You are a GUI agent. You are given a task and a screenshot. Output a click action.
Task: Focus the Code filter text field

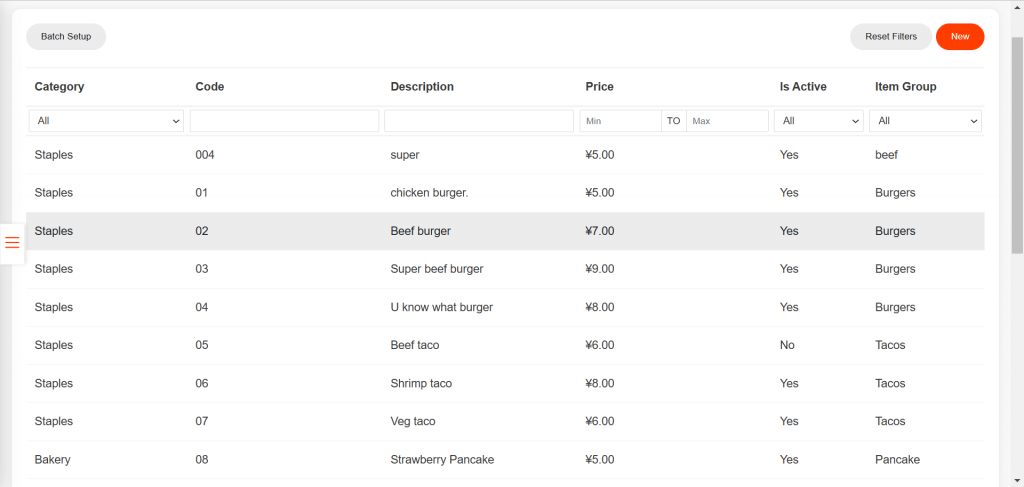tap(284, 121)
